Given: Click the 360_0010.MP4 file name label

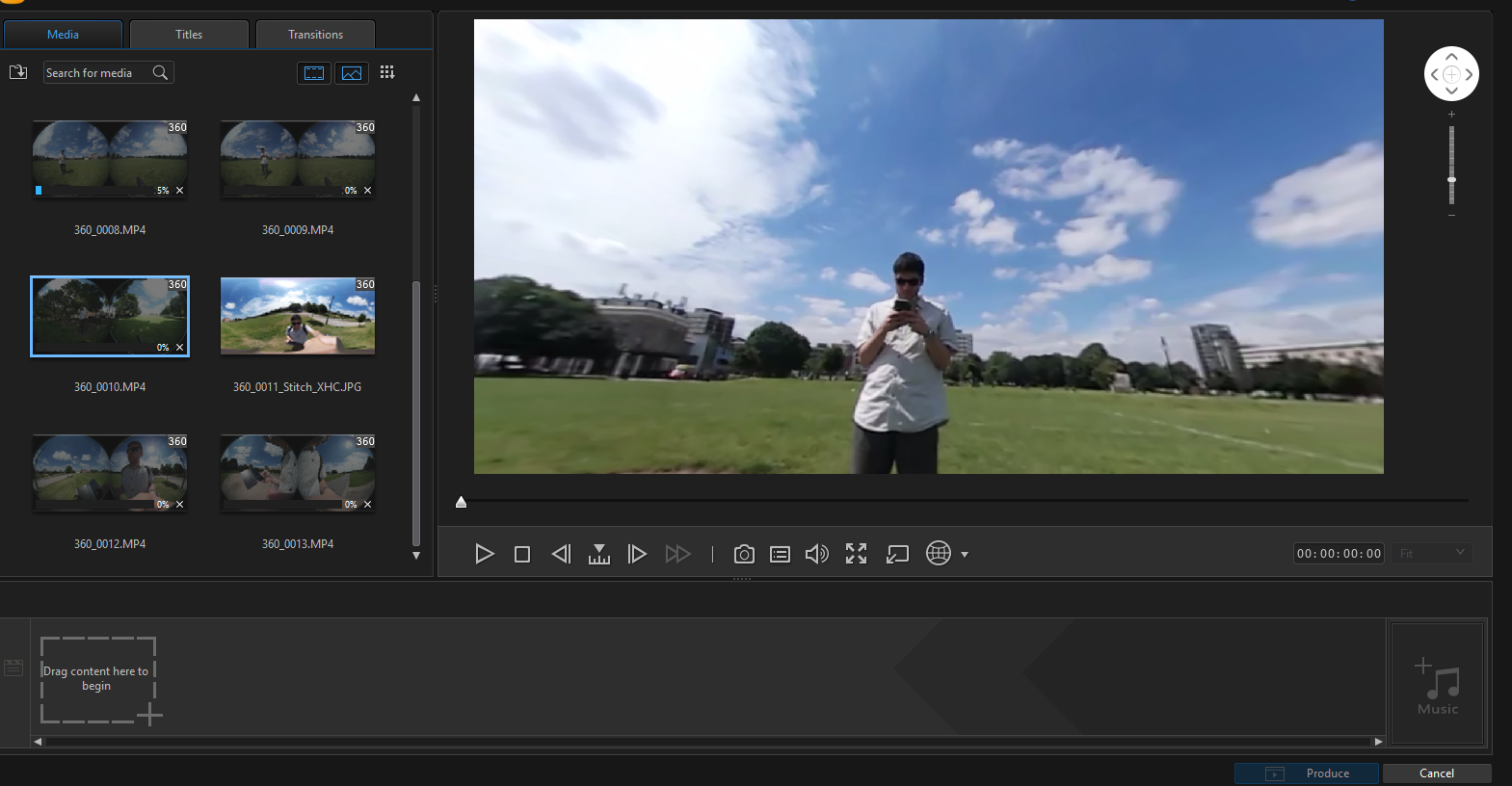Looking at the screenshot, I should [110, 387].
